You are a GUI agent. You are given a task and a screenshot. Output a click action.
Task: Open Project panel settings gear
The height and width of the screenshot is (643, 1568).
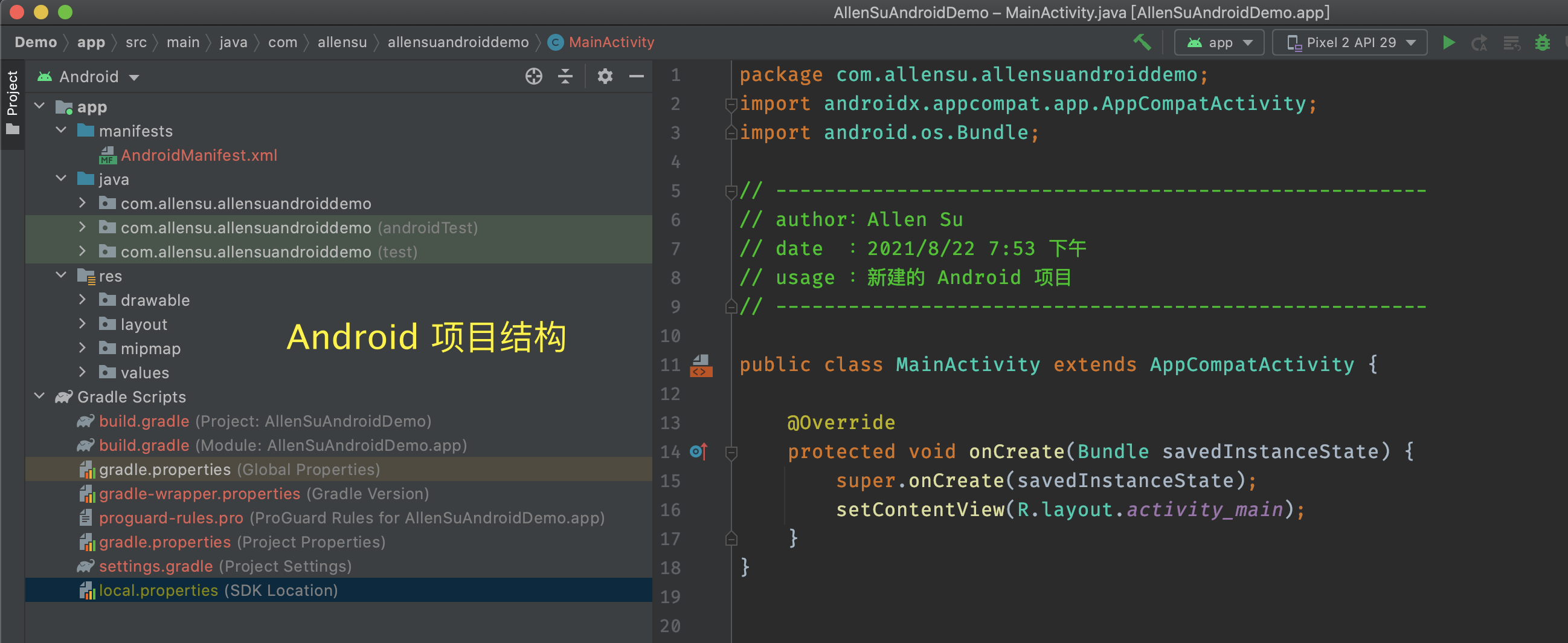coord(605,76)
